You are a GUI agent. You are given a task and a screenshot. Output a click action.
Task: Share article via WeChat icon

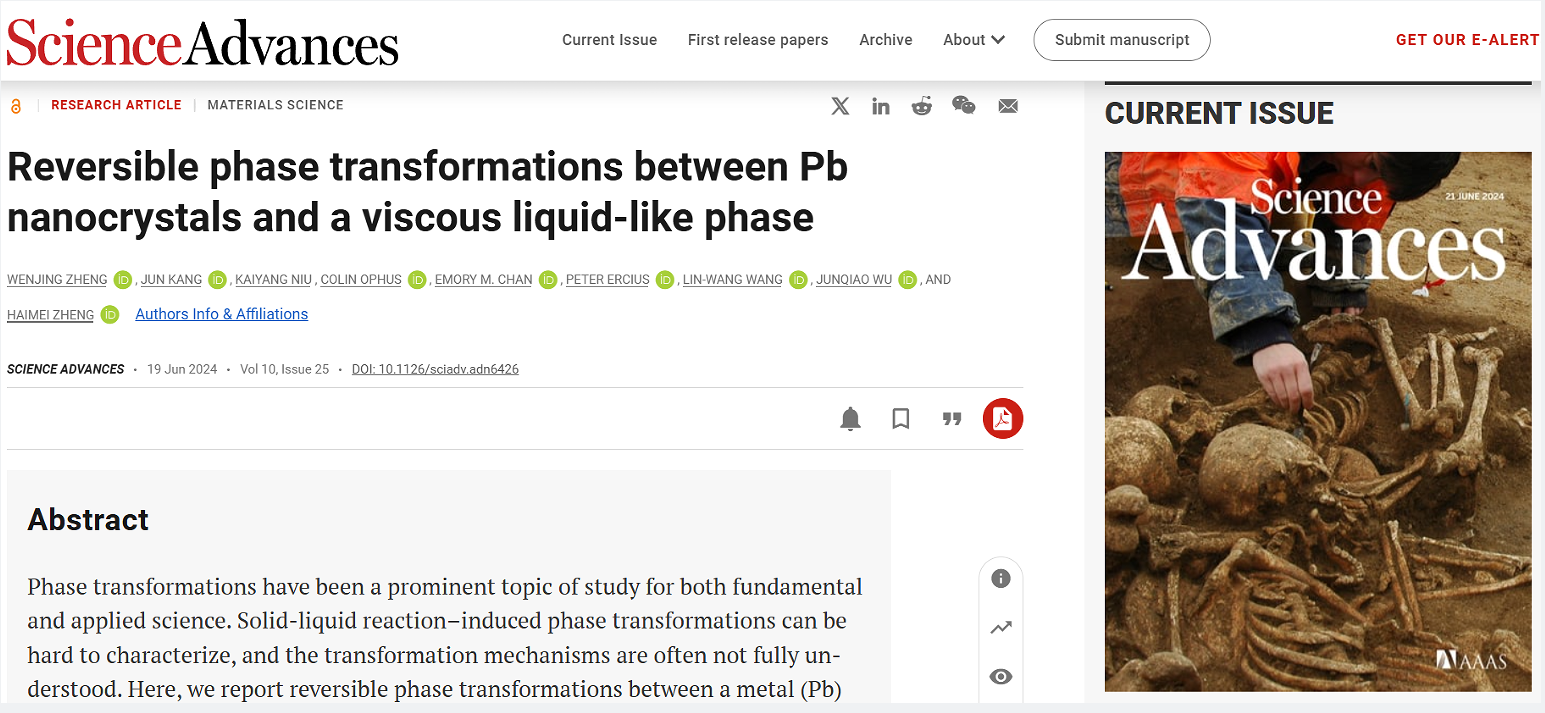963,106
